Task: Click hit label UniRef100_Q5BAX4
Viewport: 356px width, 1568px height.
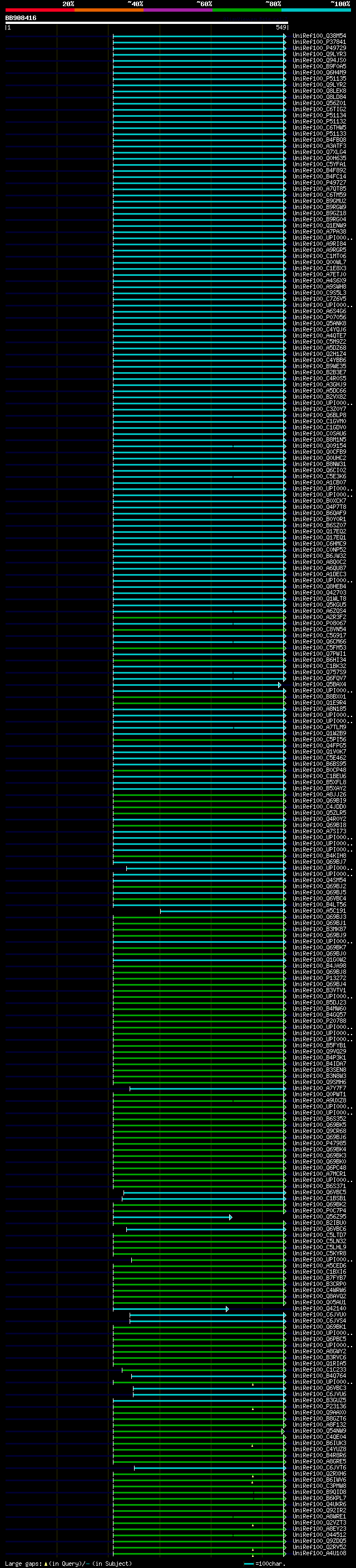Action: point(319,685)
